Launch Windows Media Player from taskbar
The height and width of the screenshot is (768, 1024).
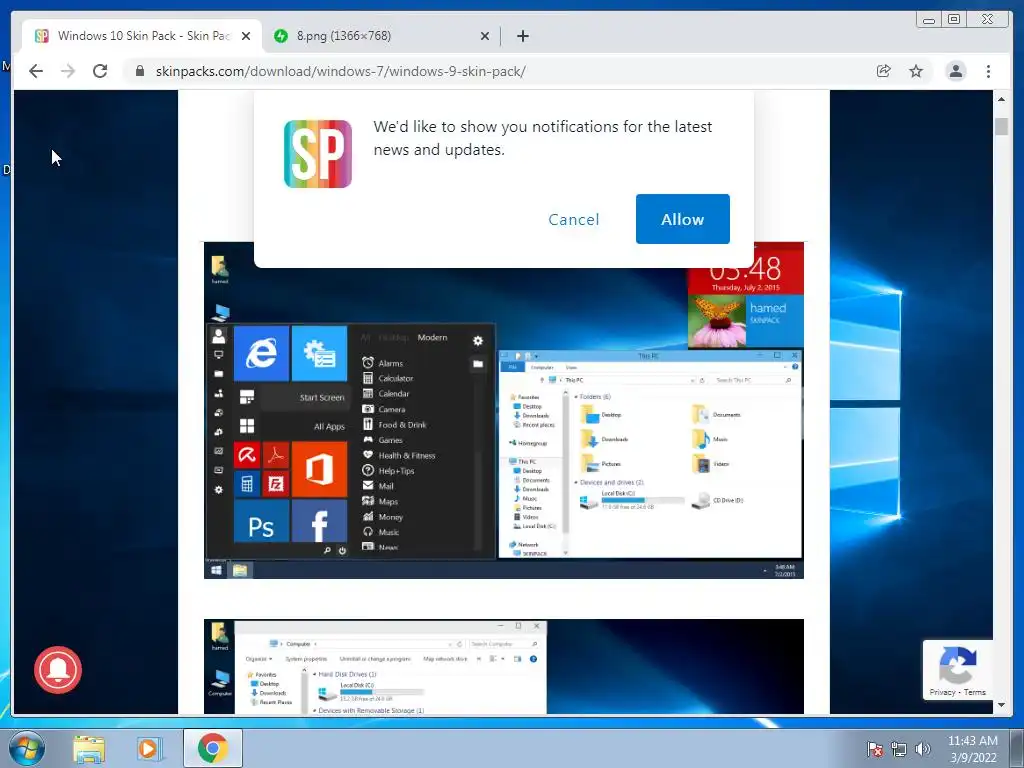coord(149,749)
